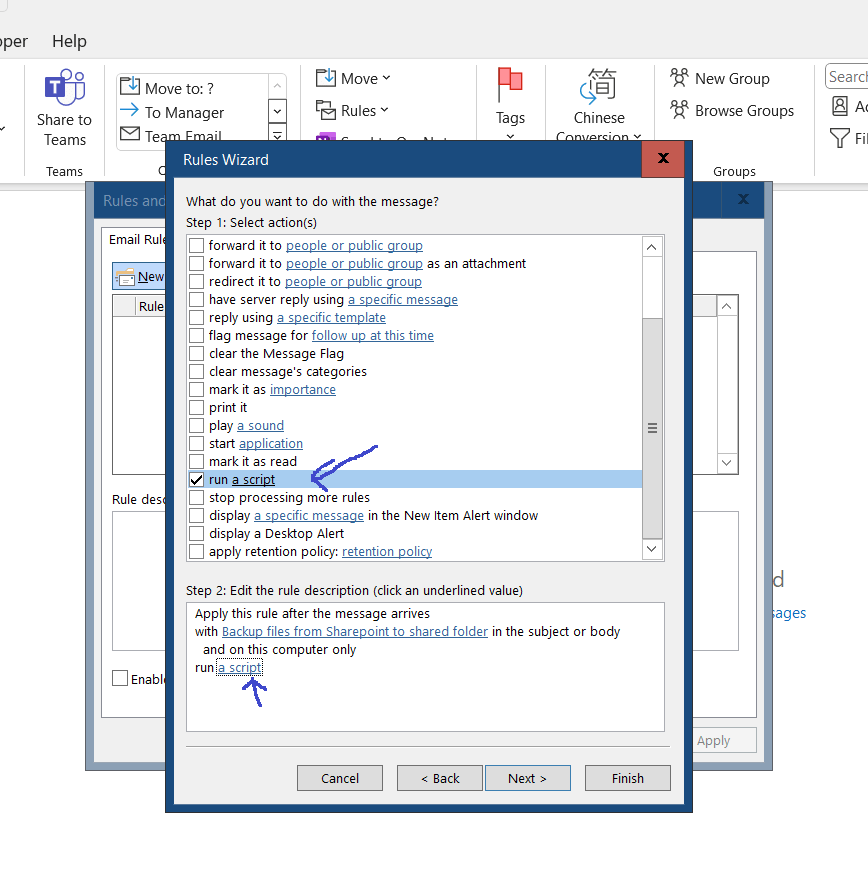This screenshot has width=868, height=883.
Task: Click the Next > button
Action: point(527,778)
